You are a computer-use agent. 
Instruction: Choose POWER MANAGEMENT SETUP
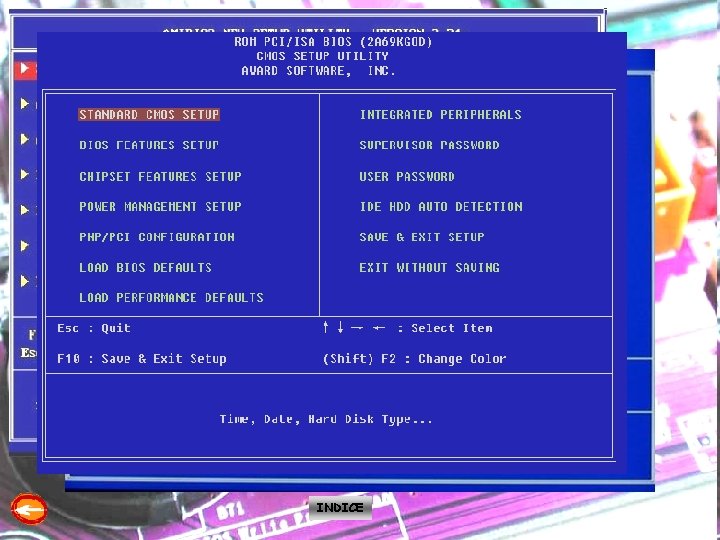pos(160,207)
